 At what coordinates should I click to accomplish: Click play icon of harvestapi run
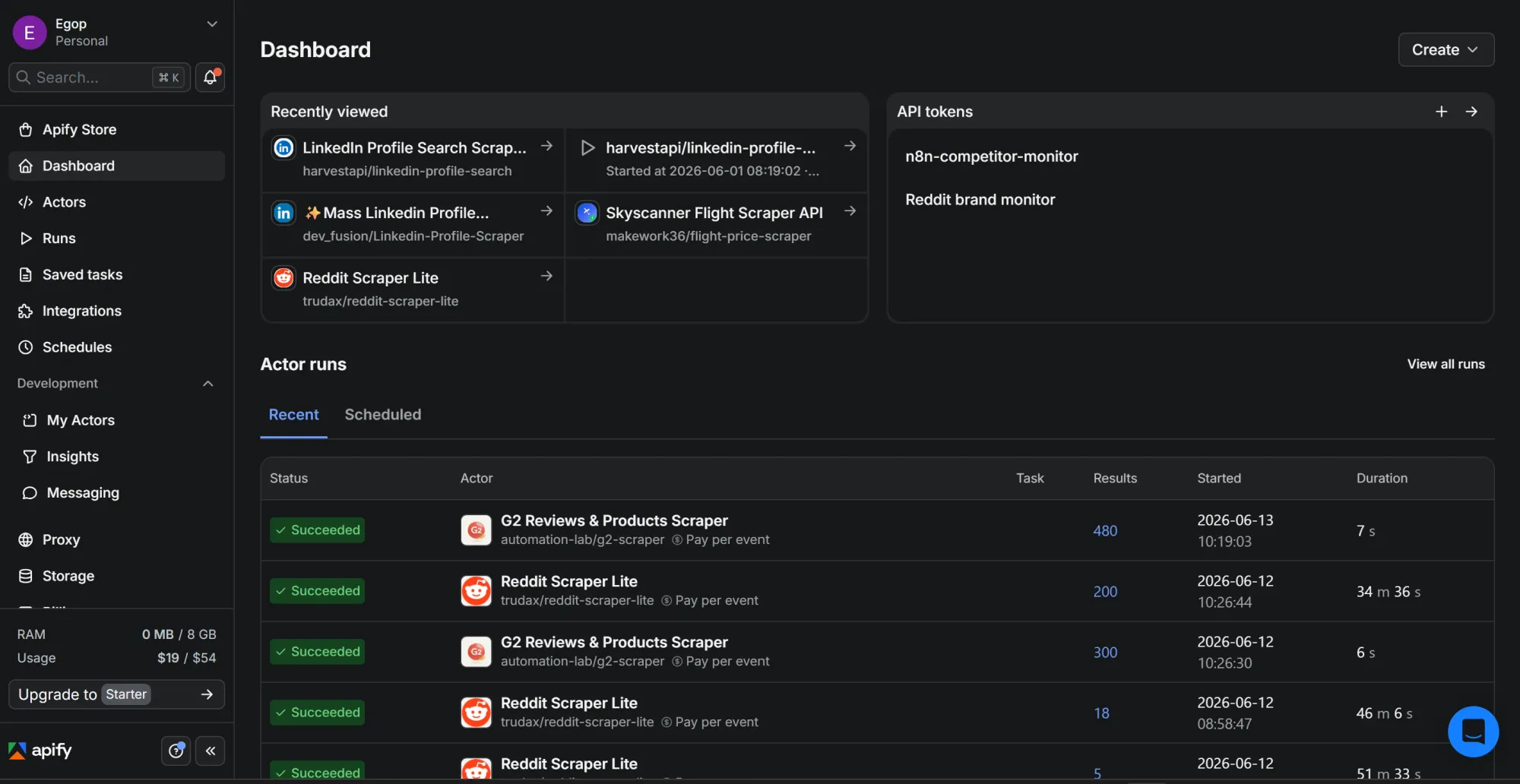(x=587, y=147)
